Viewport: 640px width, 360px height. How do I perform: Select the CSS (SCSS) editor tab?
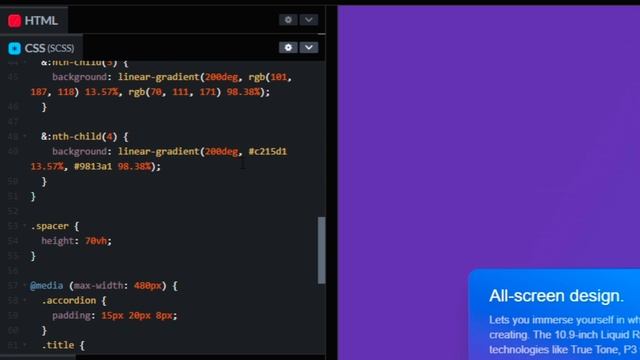coord(41,48)
